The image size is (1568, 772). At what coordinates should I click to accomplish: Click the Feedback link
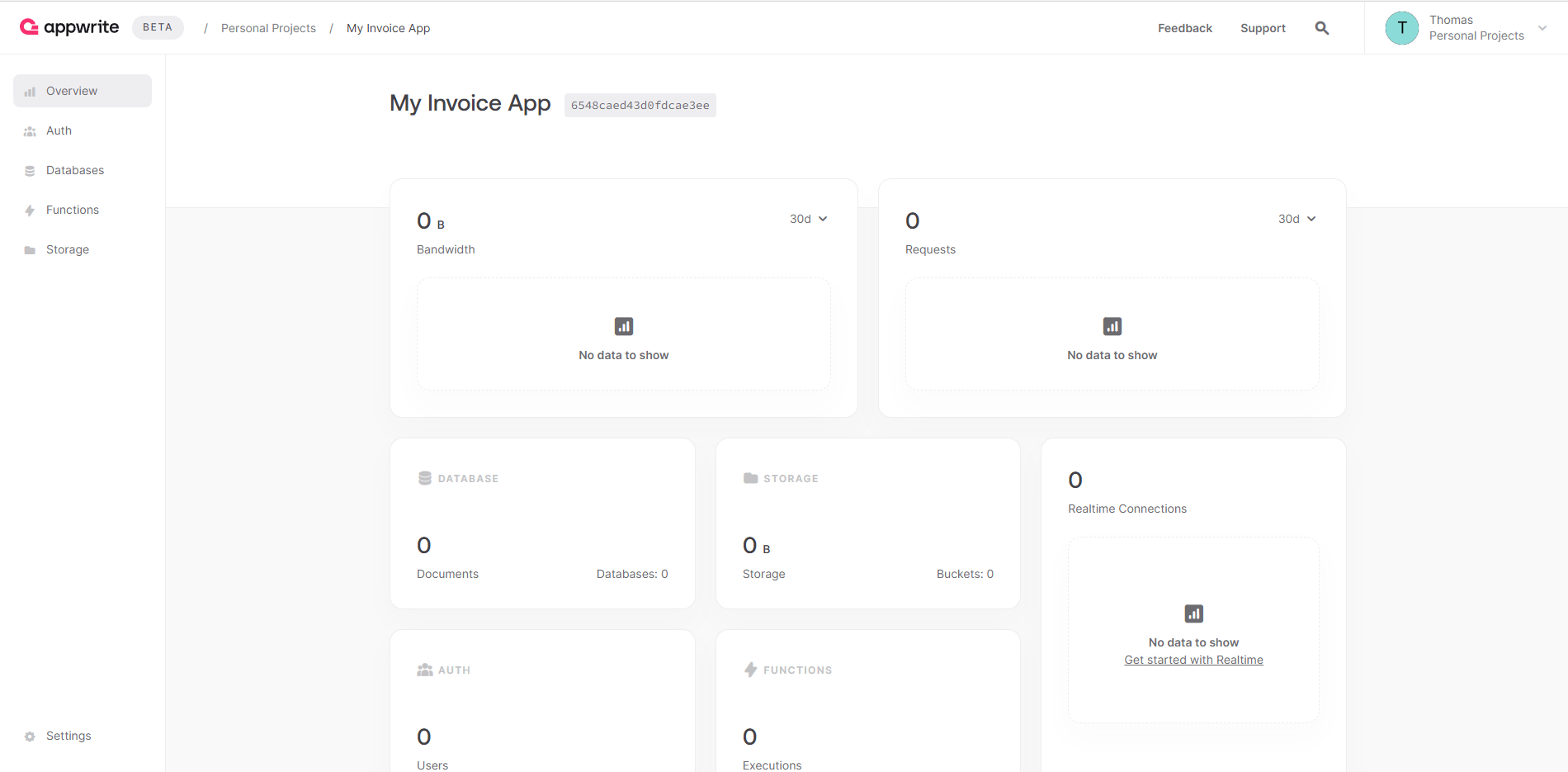click(1185, 28)
